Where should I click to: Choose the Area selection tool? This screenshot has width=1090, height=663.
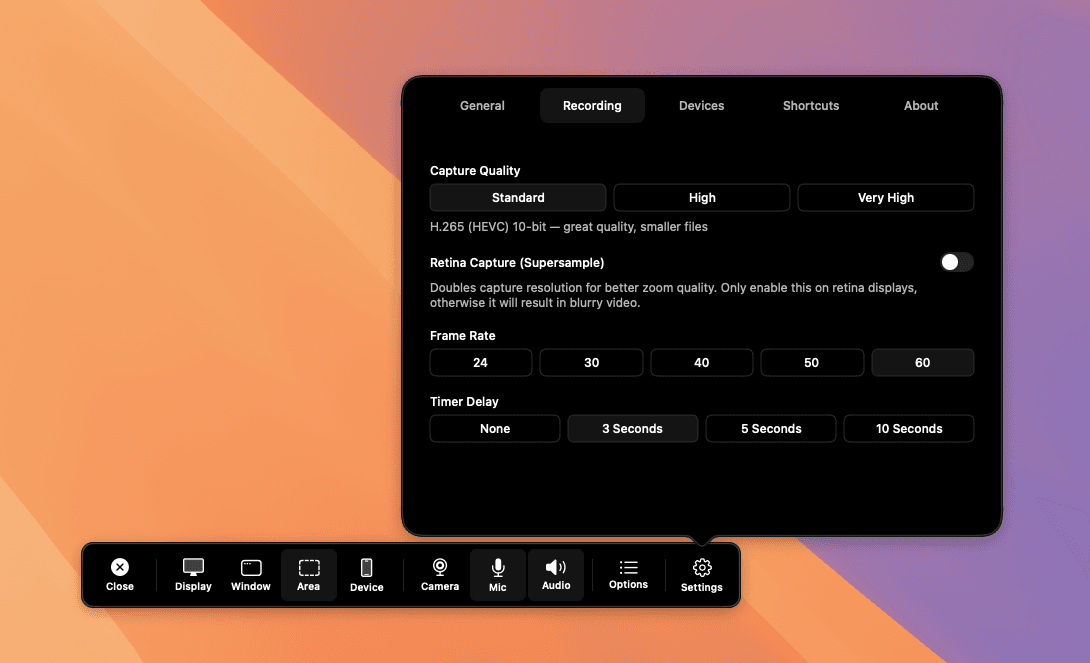(308, 575)
